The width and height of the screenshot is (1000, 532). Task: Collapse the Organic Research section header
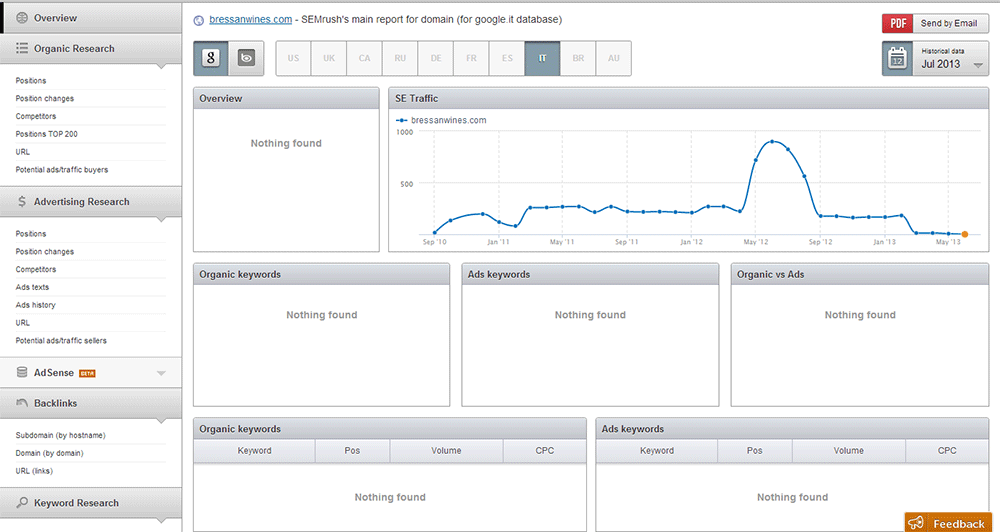pyautogui.click(x=91, y=48)
